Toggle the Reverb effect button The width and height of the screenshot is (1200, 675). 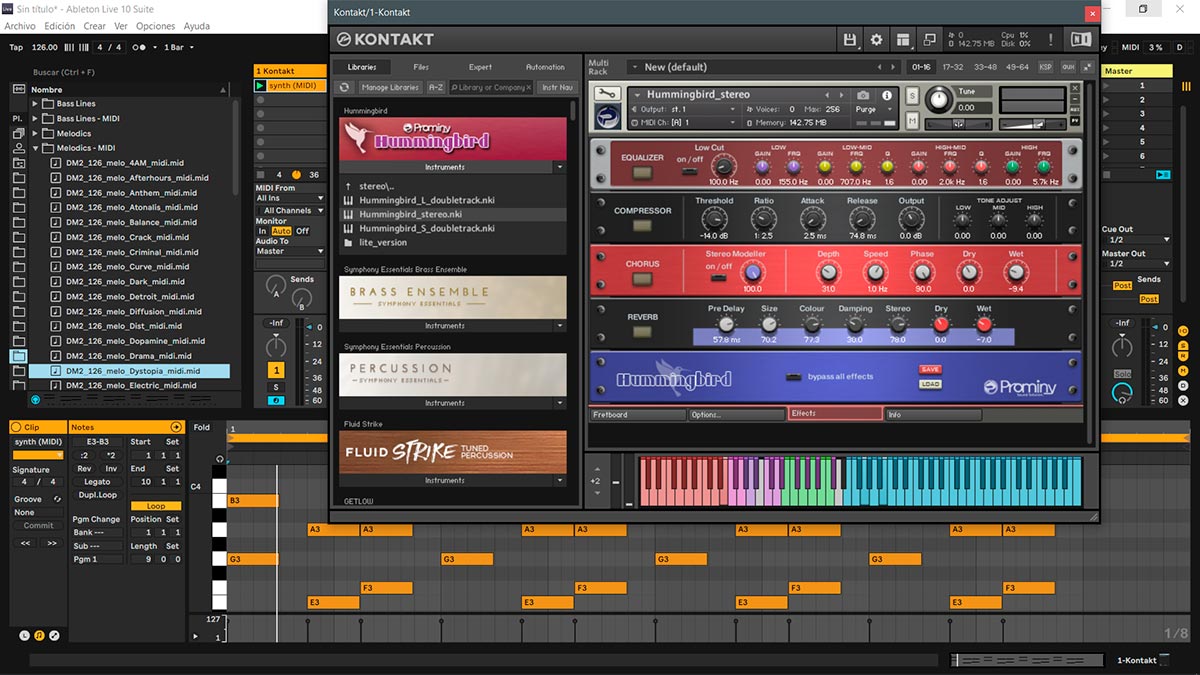(643, 332)
